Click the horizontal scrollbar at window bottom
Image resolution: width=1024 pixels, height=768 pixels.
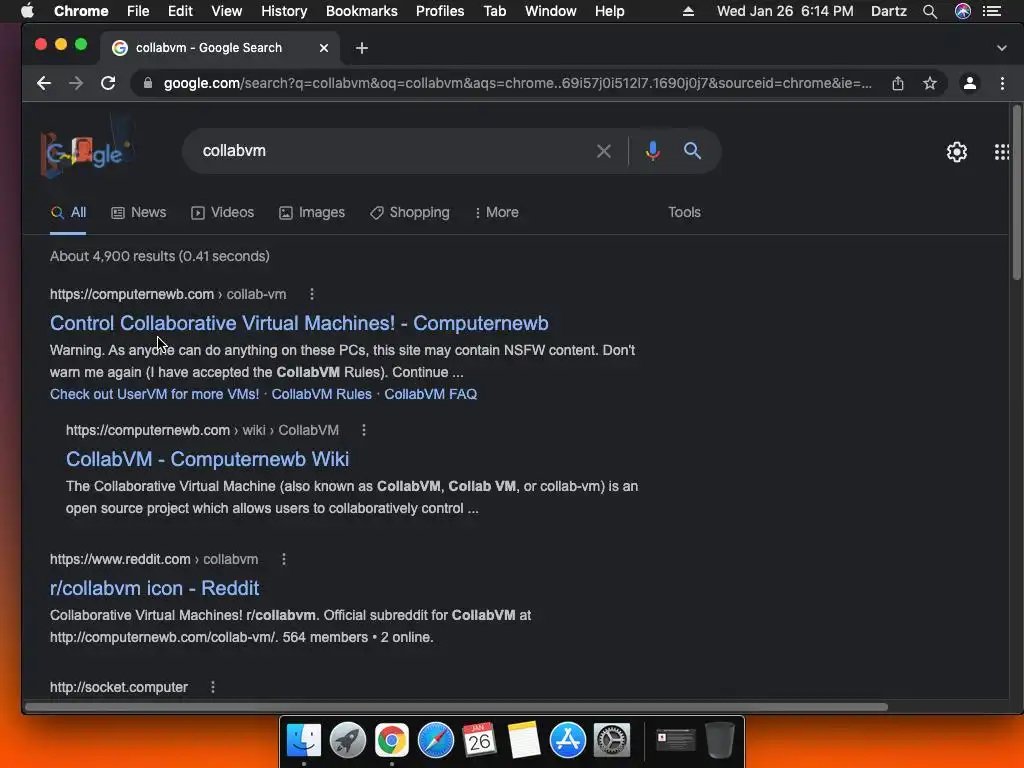456,707
